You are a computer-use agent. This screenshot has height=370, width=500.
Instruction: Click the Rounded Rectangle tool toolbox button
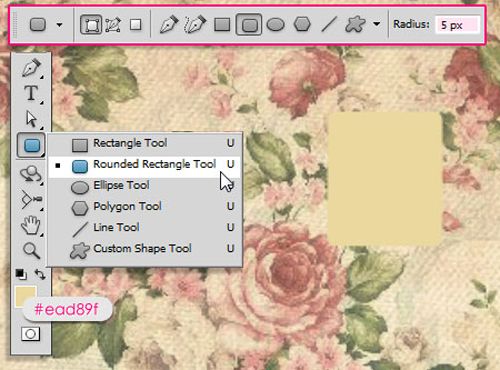(31, 145)
